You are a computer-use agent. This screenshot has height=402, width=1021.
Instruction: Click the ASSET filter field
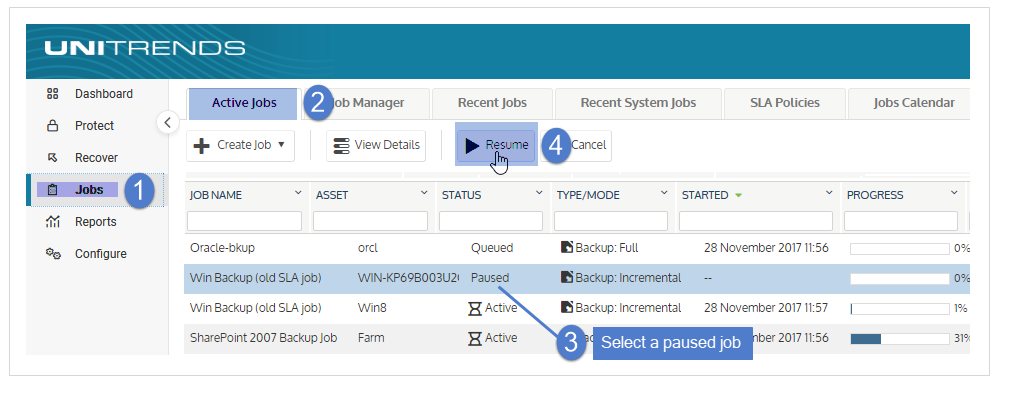pyautogui.click(x=371, y=221)
